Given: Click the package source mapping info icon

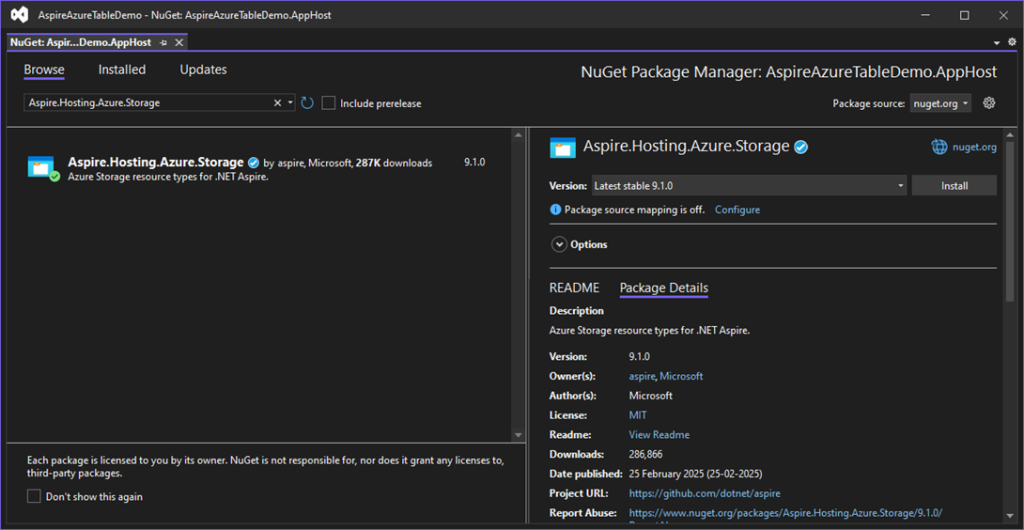Looking at the screenshot, I should coord(556,210).
